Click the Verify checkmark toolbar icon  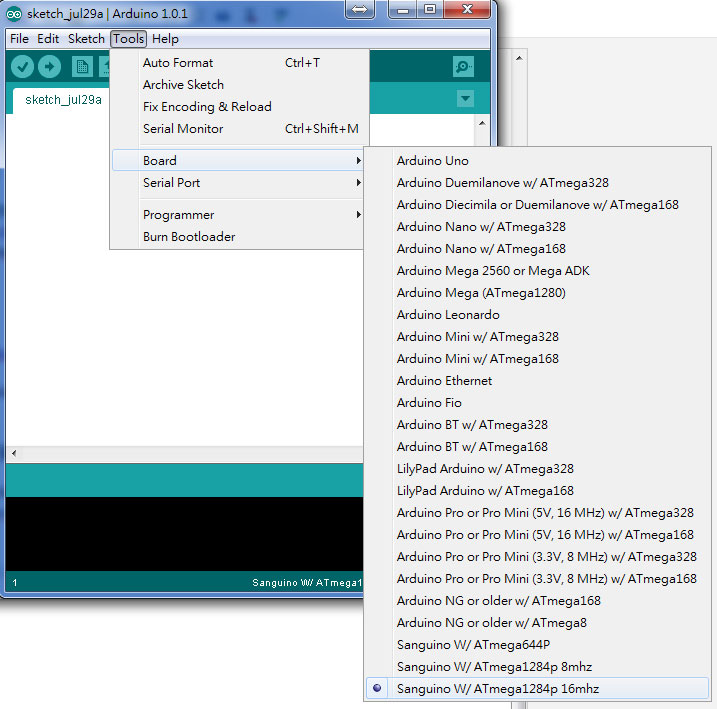(22, 67)
